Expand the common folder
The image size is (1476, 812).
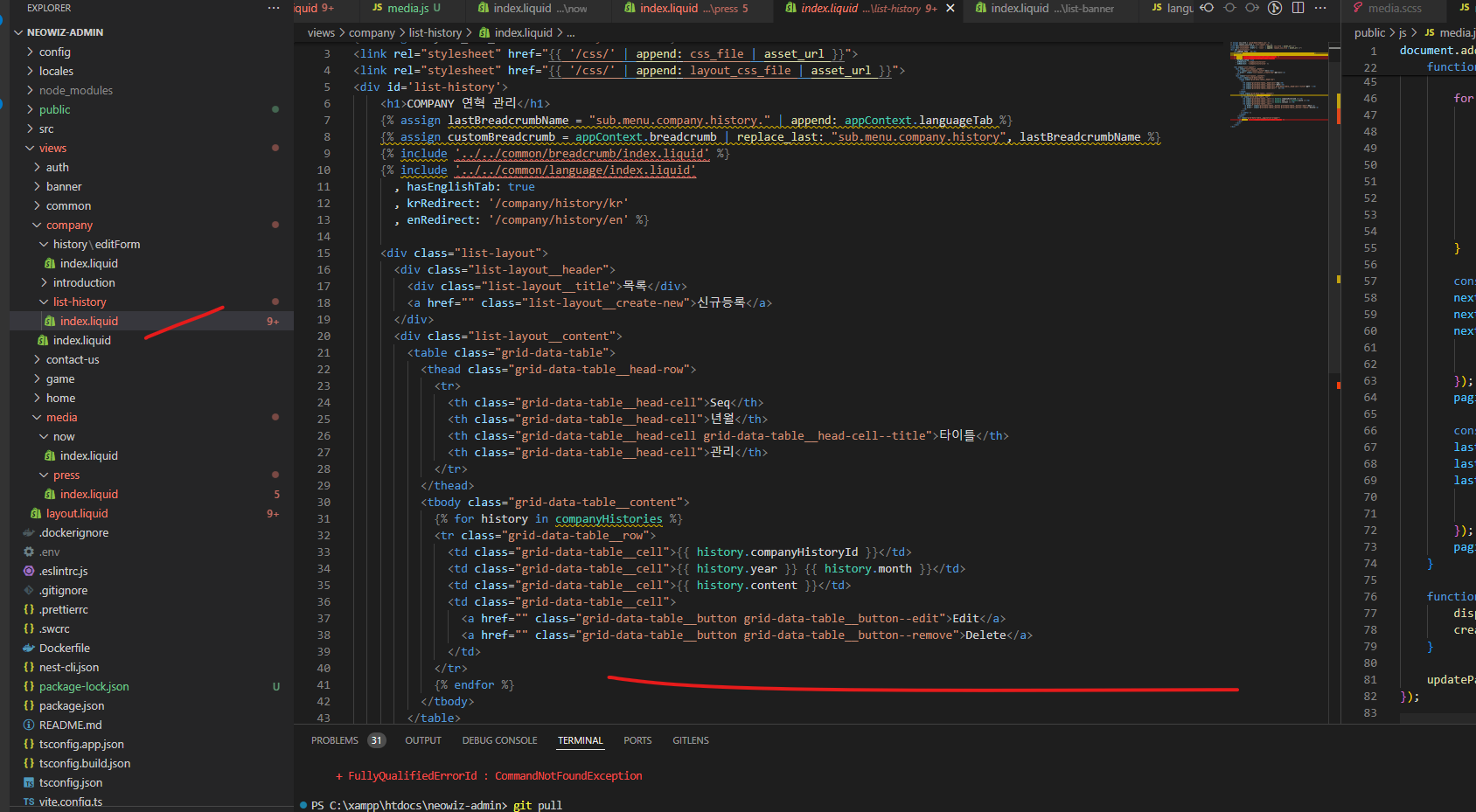151,205
